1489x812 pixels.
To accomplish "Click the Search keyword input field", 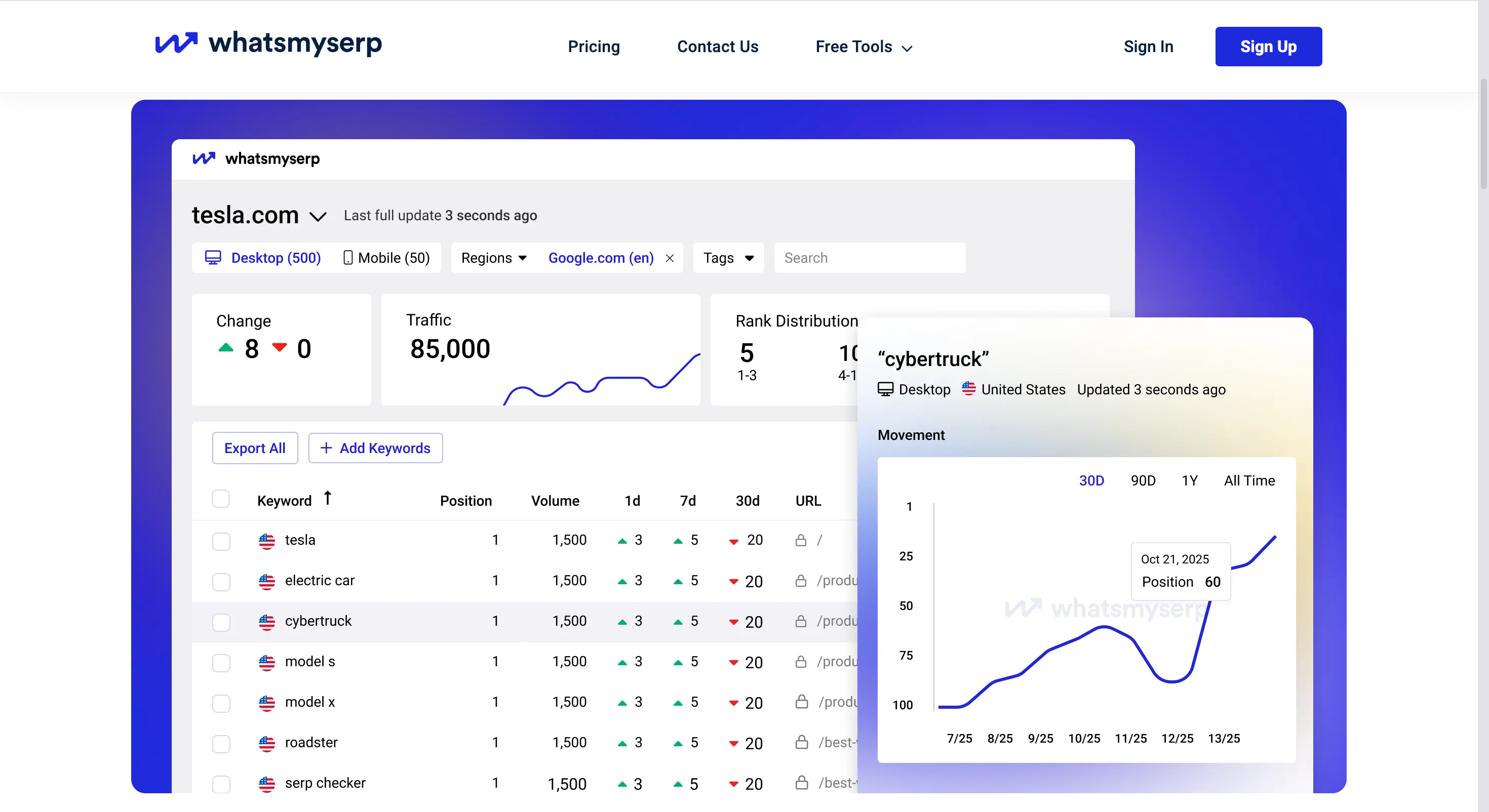I will (x=870, y=258).
